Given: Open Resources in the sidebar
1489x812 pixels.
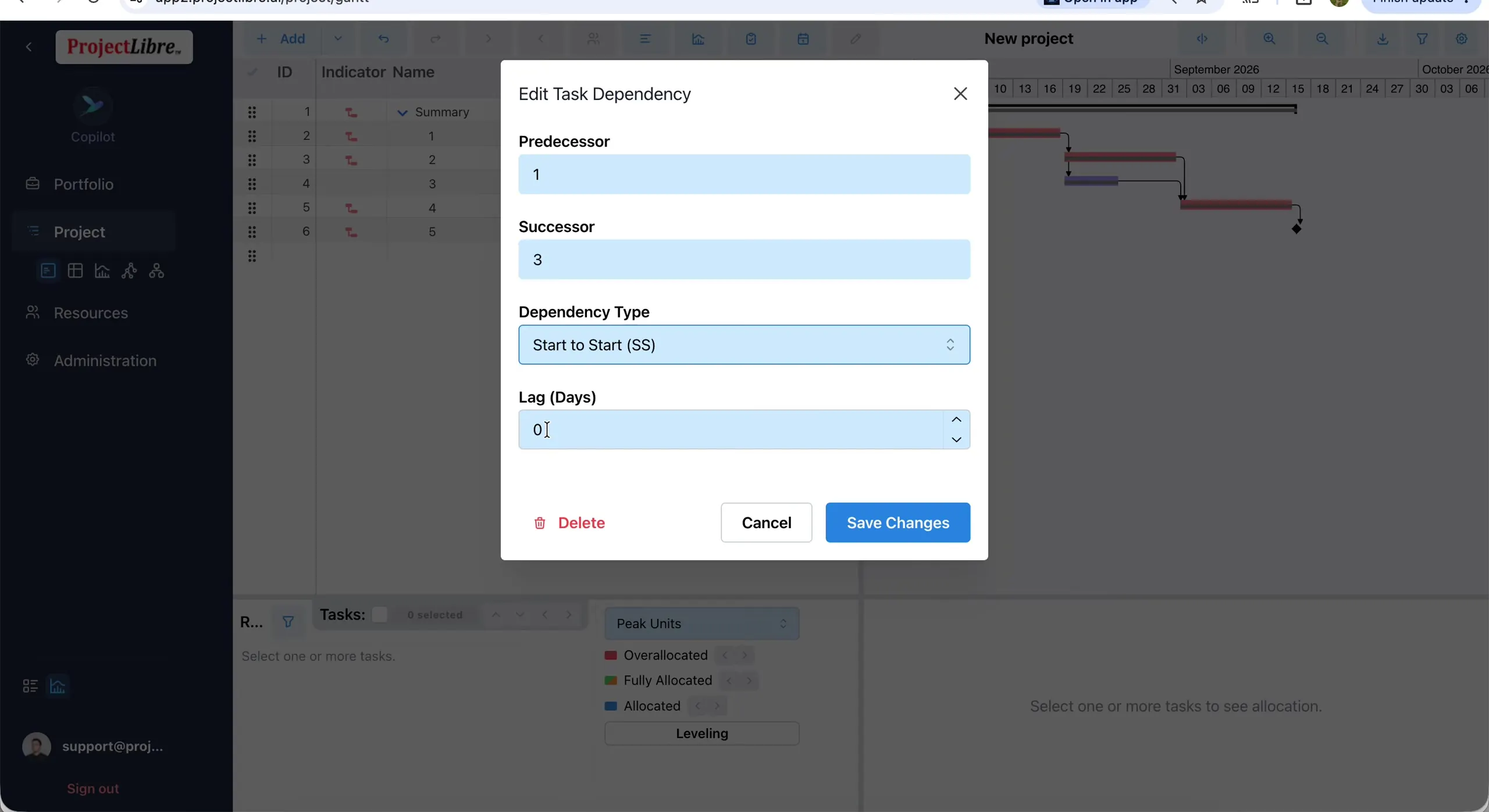Looking at the screenshot, I should (90, 313).
